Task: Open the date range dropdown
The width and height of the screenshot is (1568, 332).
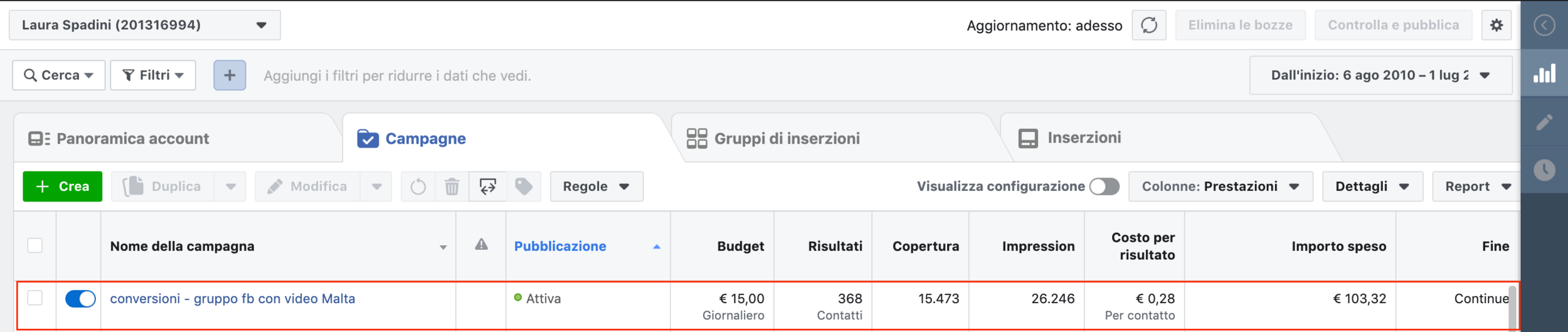Action: pyautogui.click(x=1380, y=75)
